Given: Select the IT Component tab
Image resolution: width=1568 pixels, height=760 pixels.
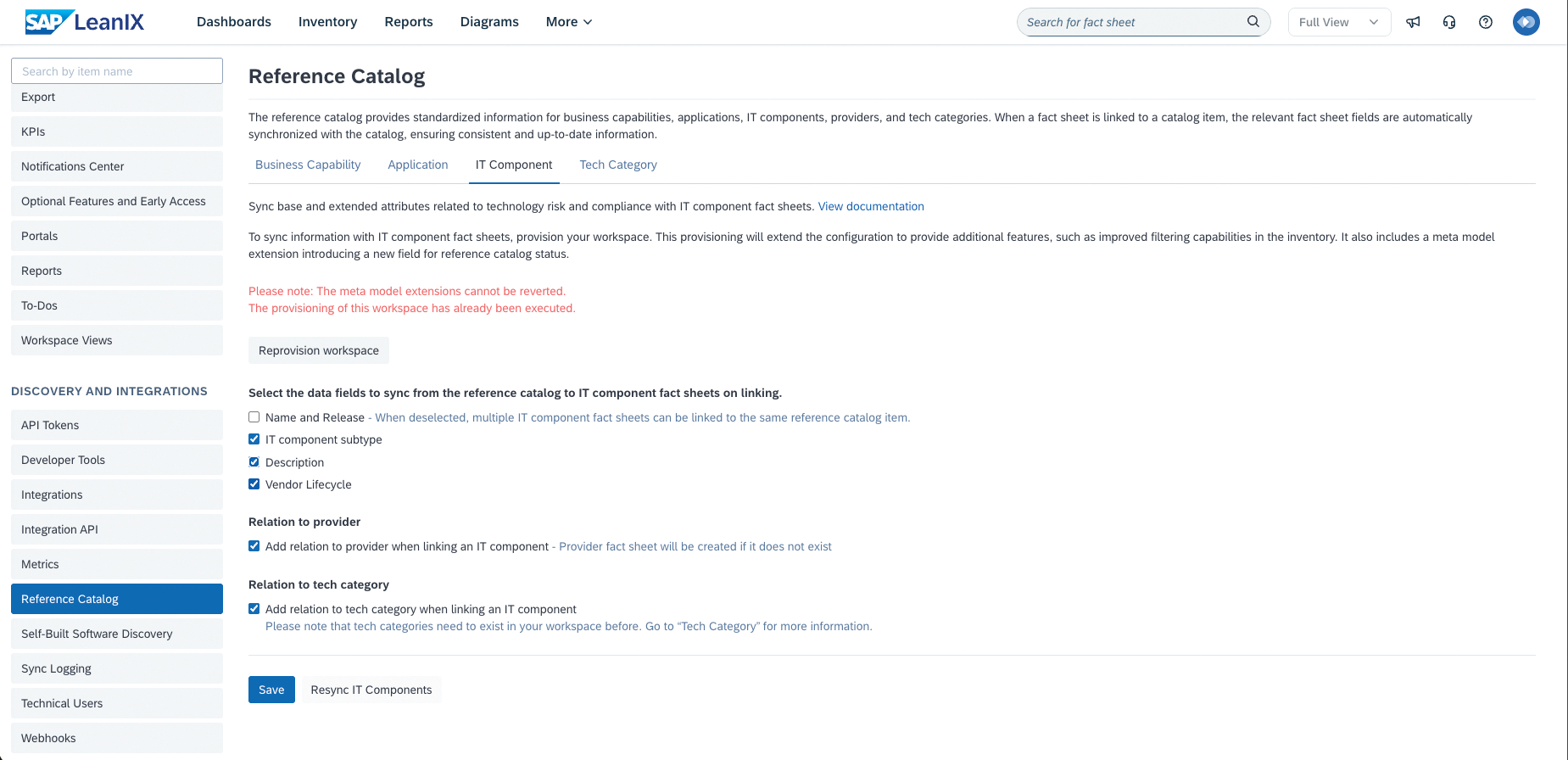Looking at the screenshot, I should click(514, 165).
